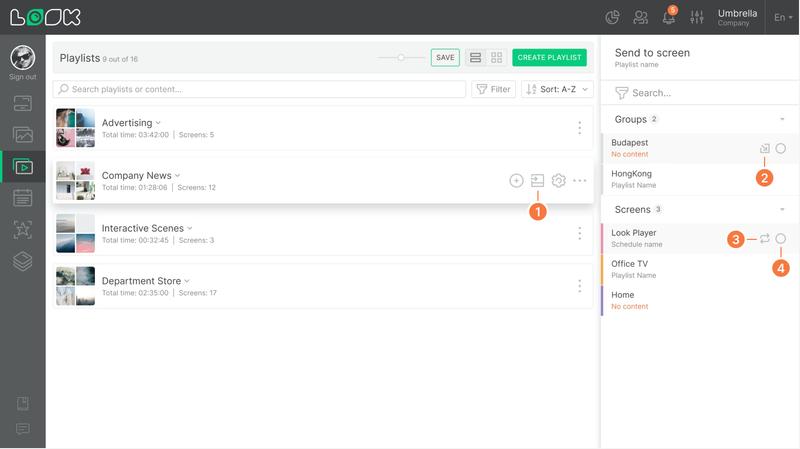The width and height of the screenshot is (800, 449).
Task: Add content to Company News playlist
Action: [516, 181]
